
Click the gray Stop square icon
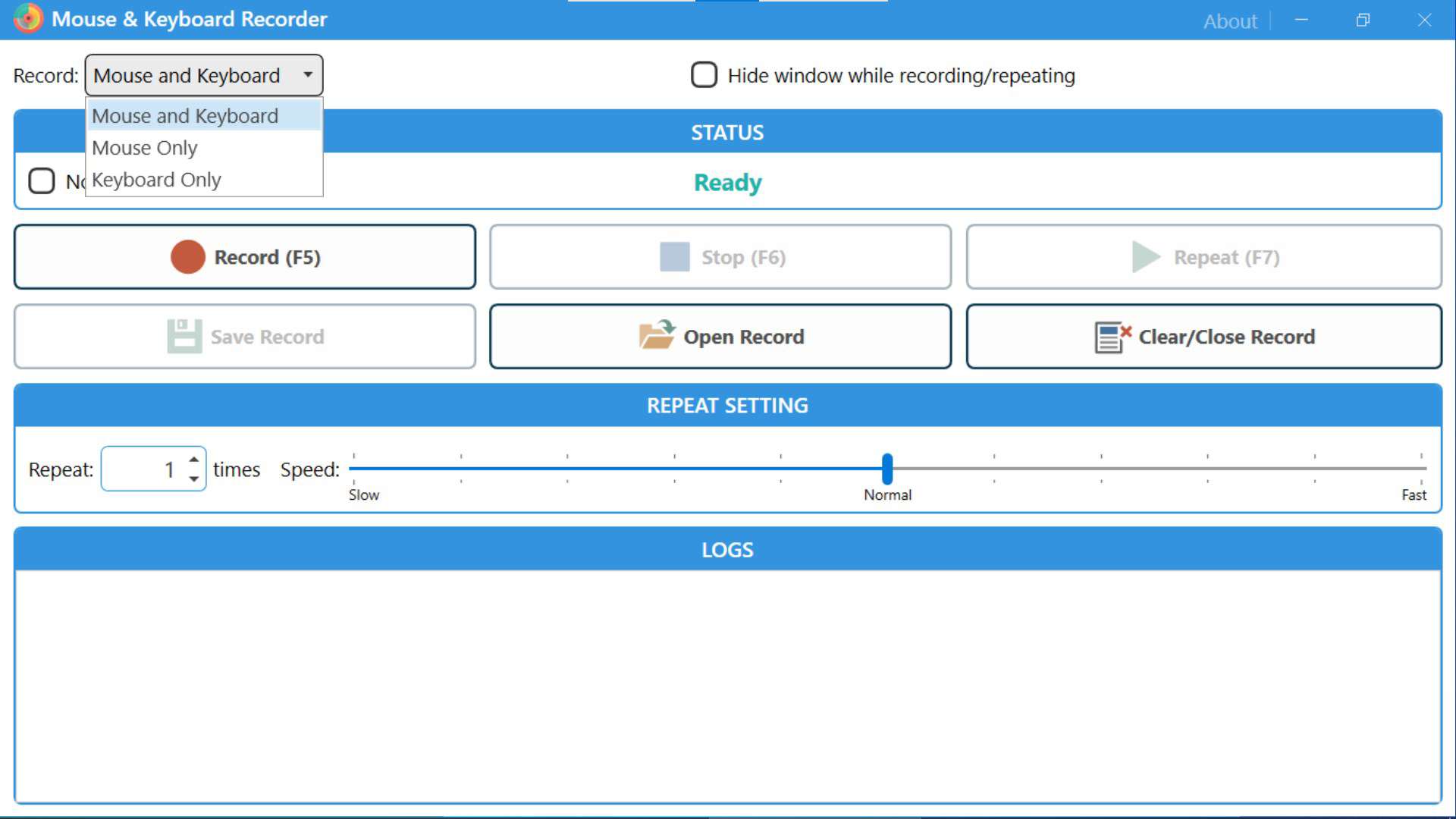click(674, 257)
